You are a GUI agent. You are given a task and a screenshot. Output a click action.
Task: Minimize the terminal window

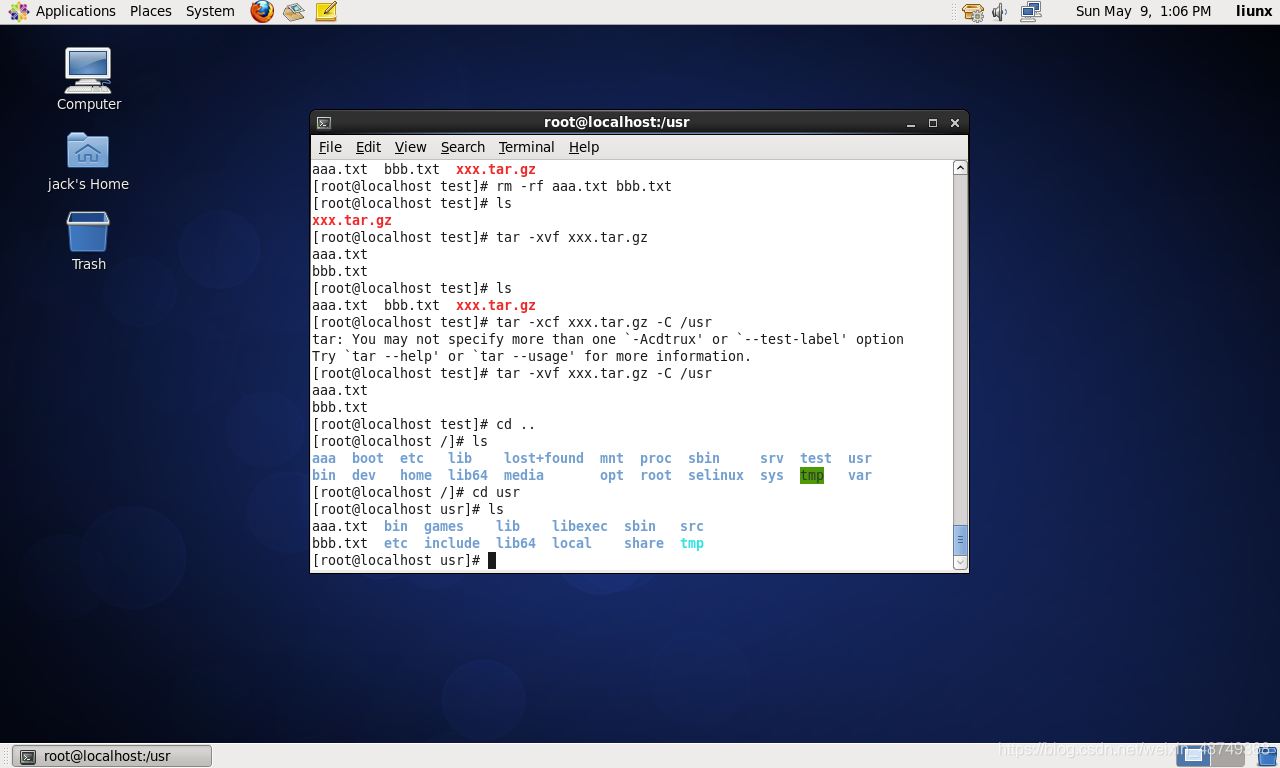(x=911, y=123)
